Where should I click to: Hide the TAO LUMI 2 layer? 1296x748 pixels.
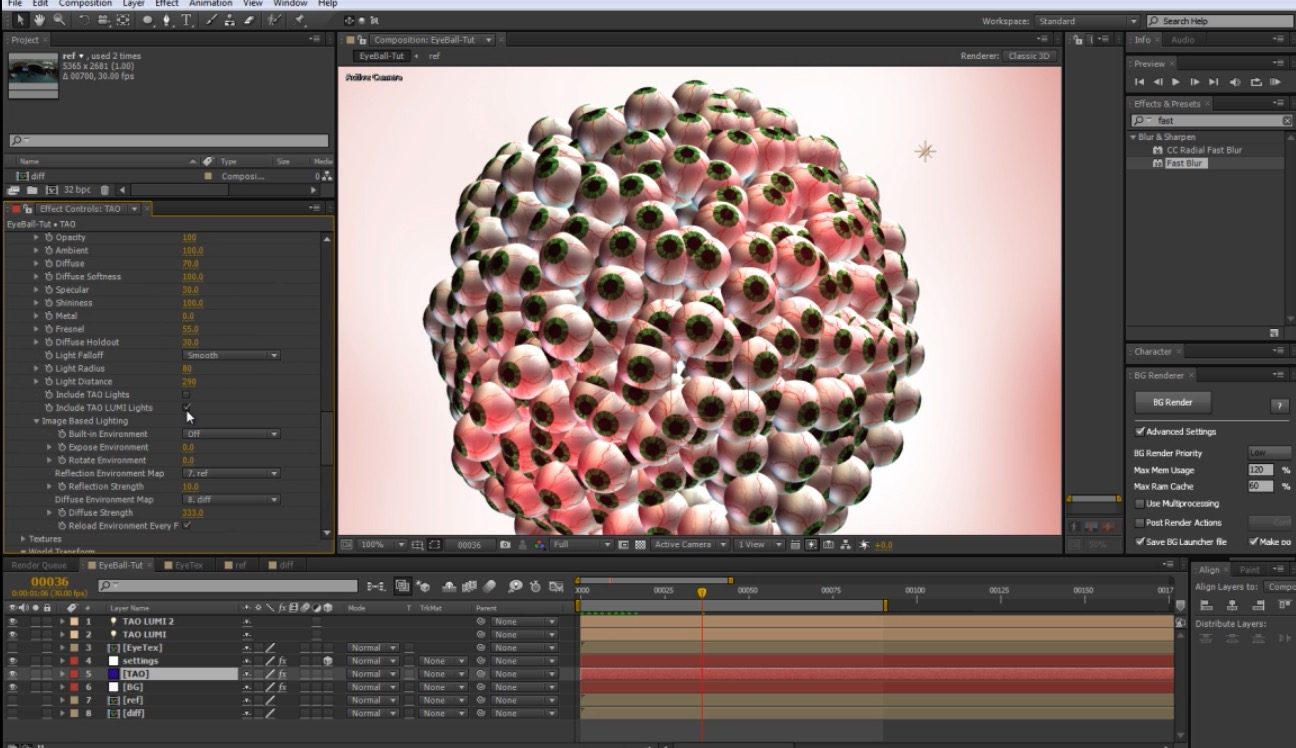[13, 621]
